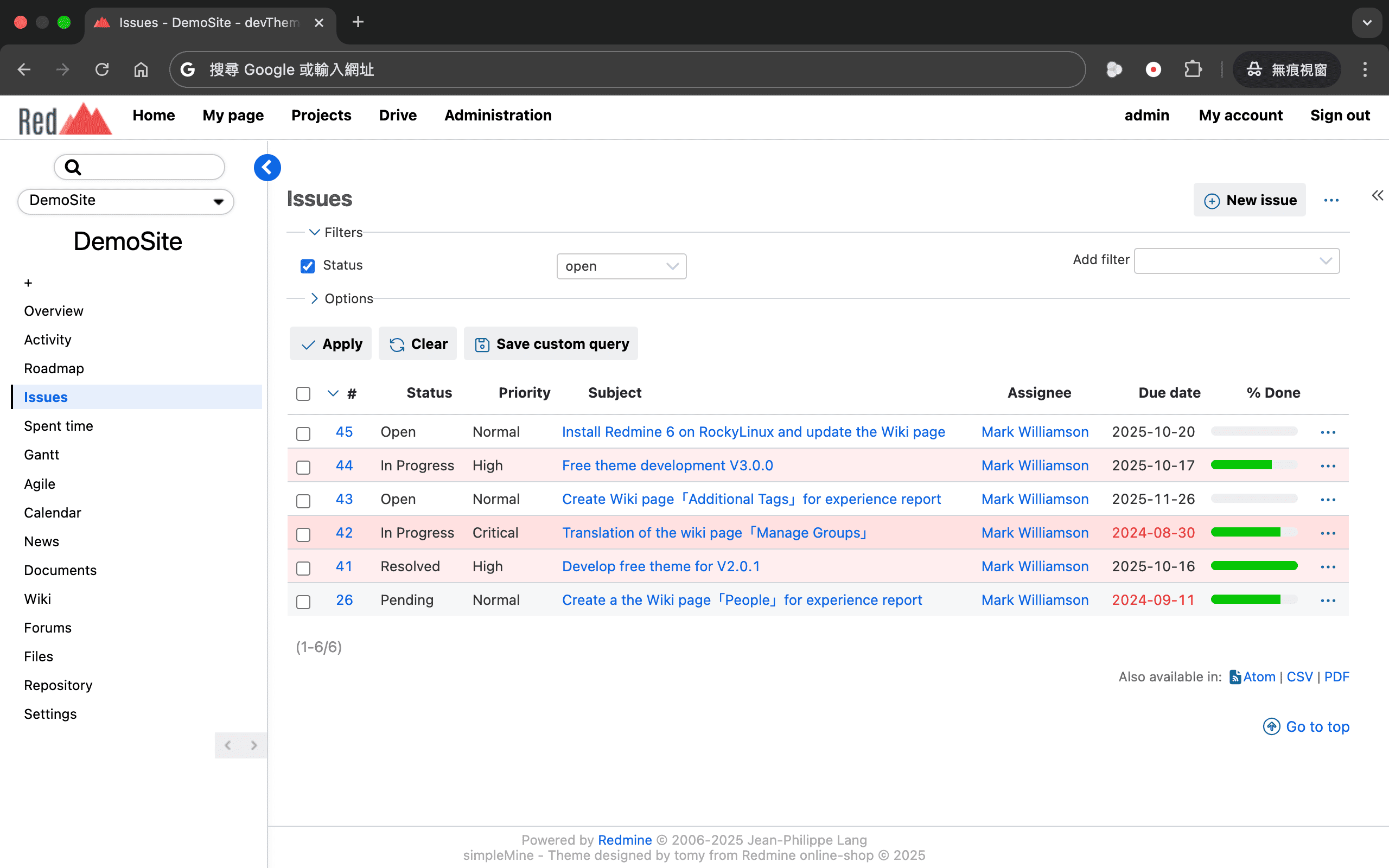Open actions menu for issue 42
Viewport: 1389px width, 868px height.
[1328, 533]
